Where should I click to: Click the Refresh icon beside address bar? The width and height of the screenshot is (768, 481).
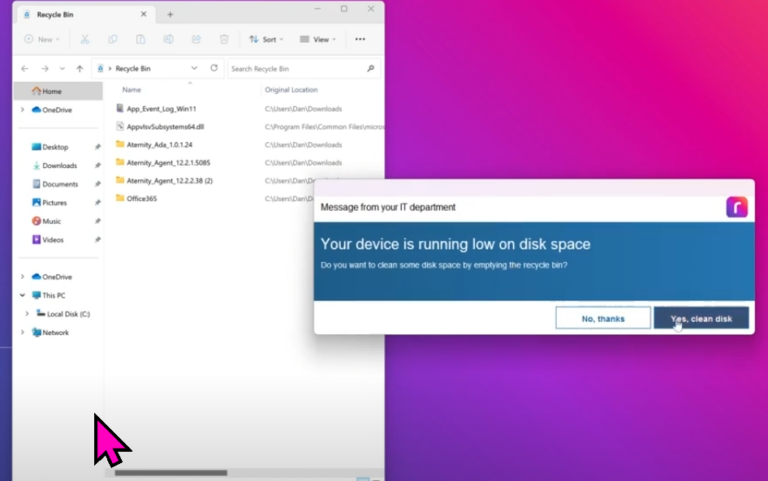click(214, 68)
